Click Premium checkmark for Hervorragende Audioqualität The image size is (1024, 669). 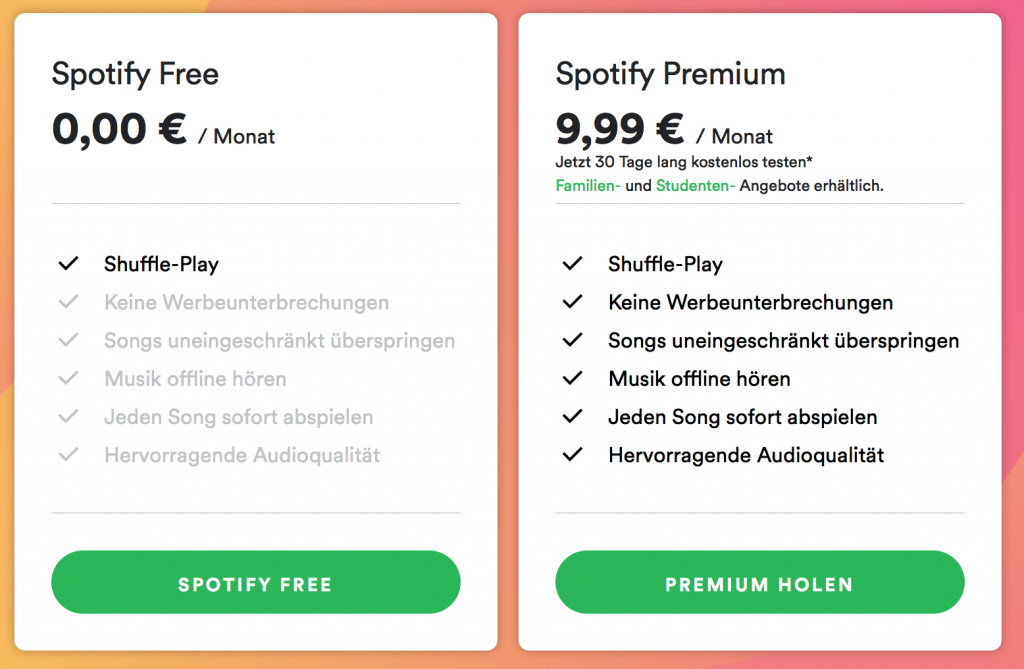(x=573, y=454)
